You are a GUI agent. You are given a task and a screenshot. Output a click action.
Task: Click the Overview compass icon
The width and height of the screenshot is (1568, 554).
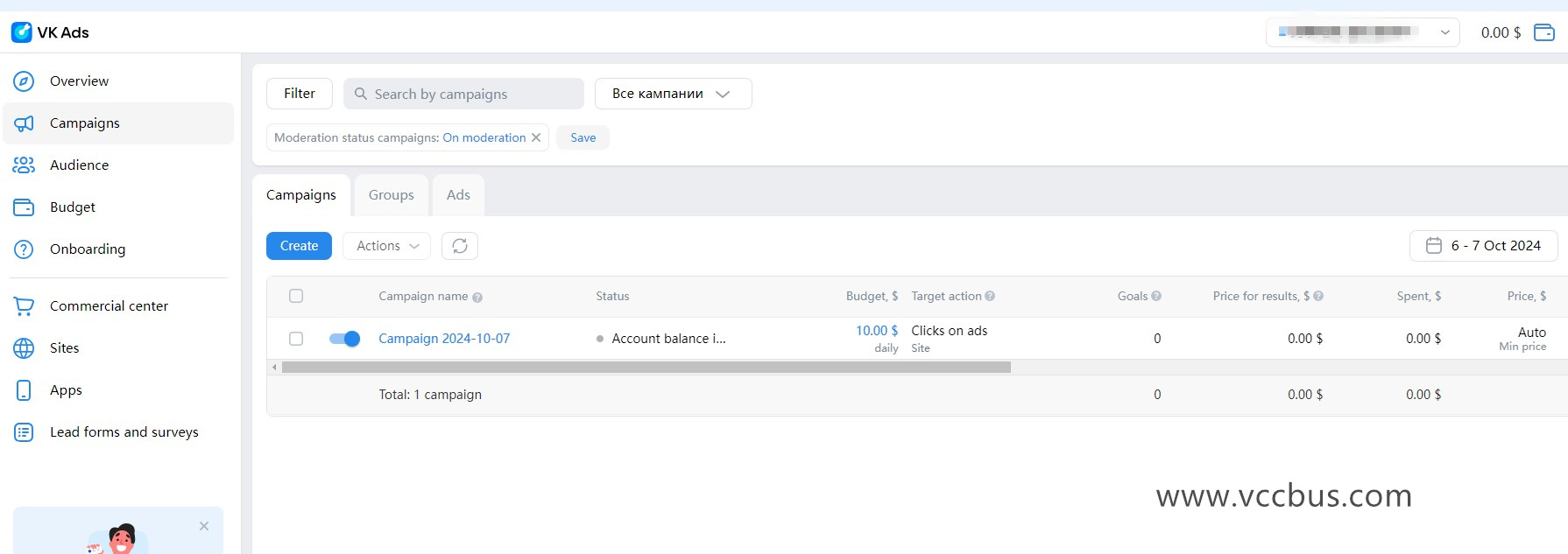24,81
